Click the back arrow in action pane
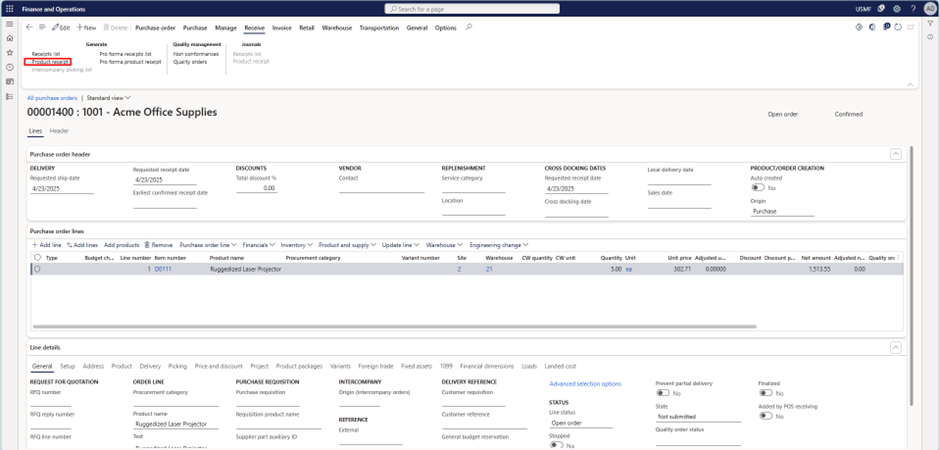 point(29,28)
